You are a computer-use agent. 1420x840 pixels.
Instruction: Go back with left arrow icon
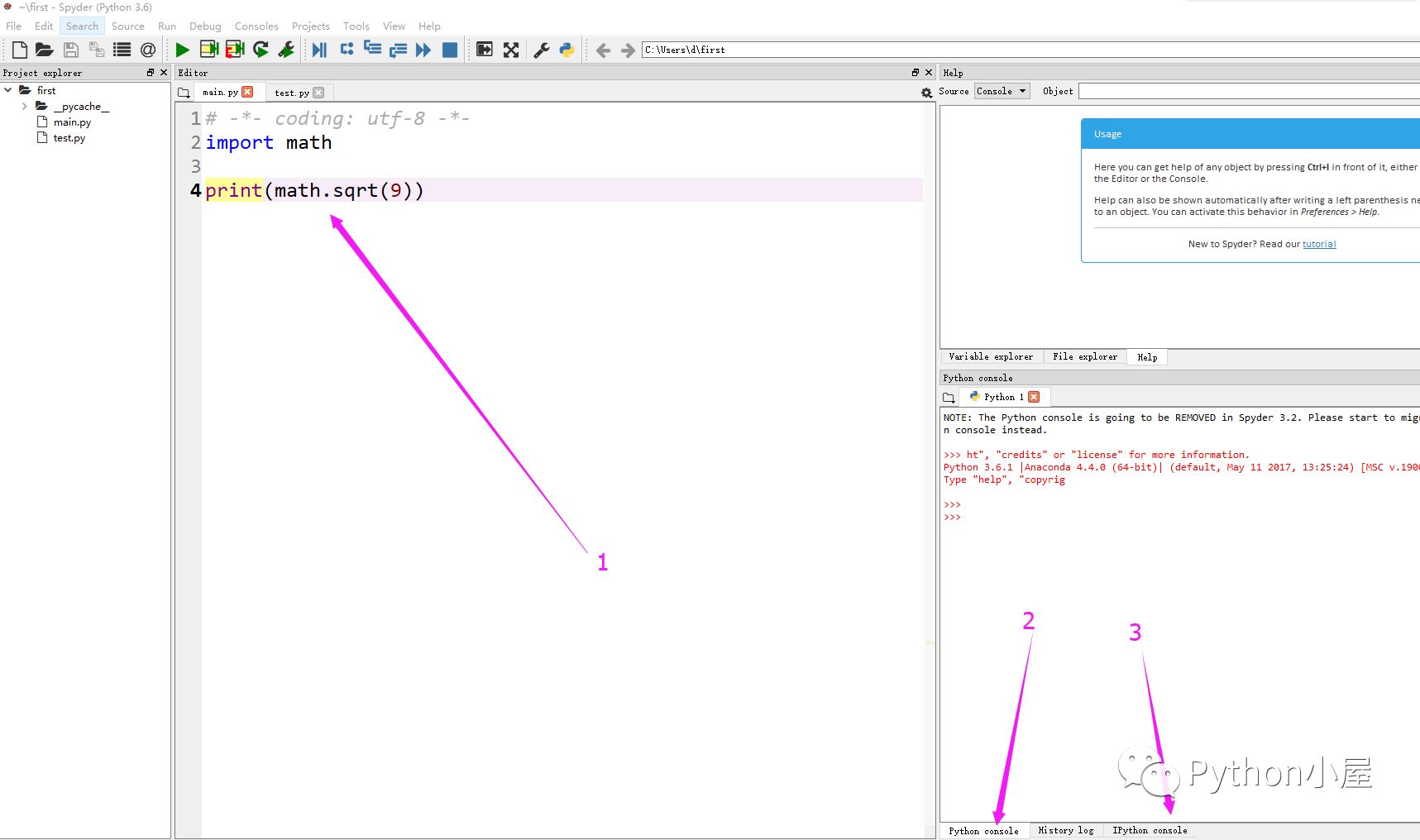[x=603, y=50]
